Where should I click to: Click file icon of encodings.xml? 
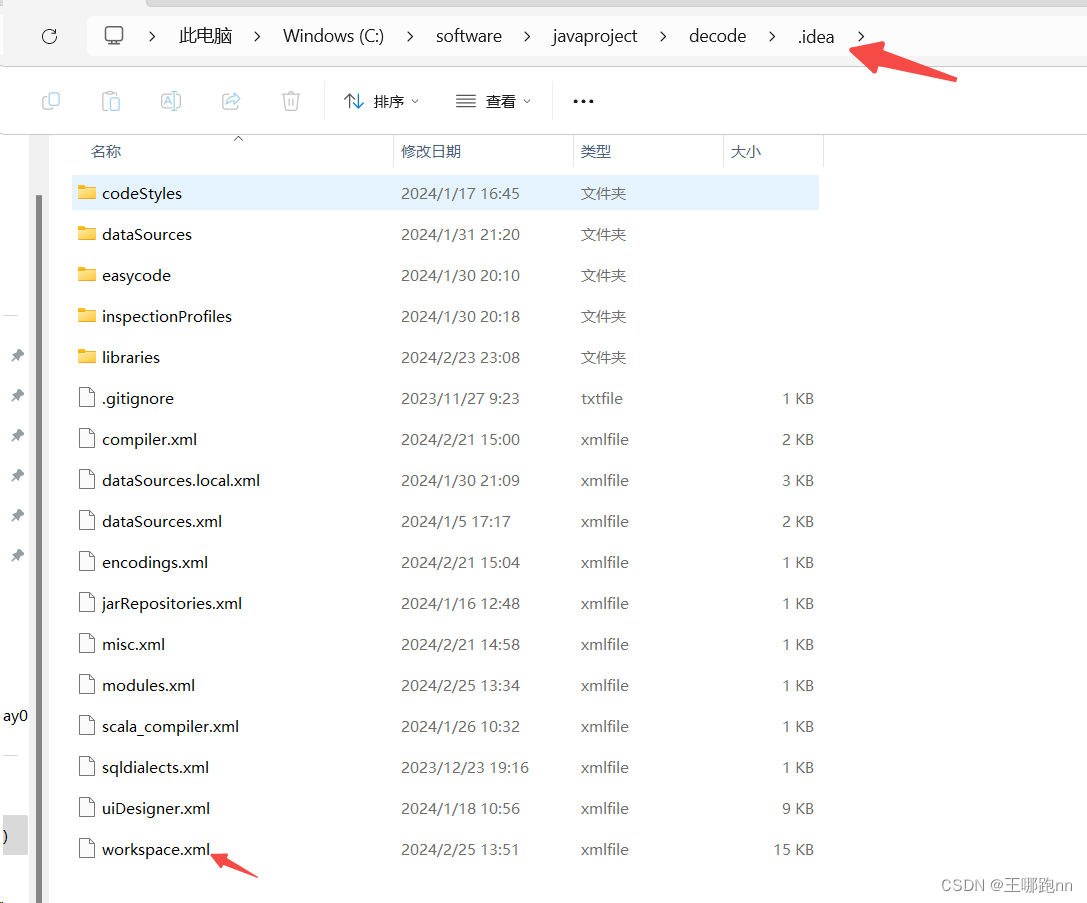pyautogui.click(x=87, y=561)
